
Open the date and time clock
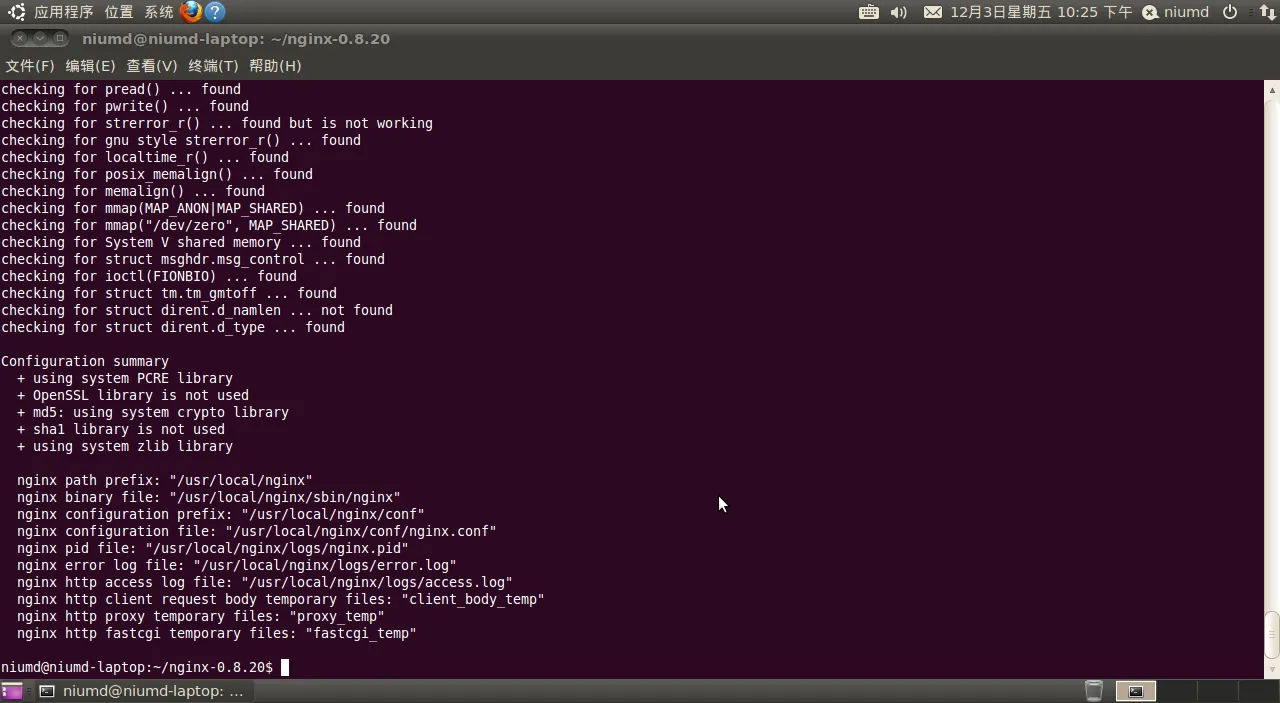pyautogui.click(x=1041, y=12)
